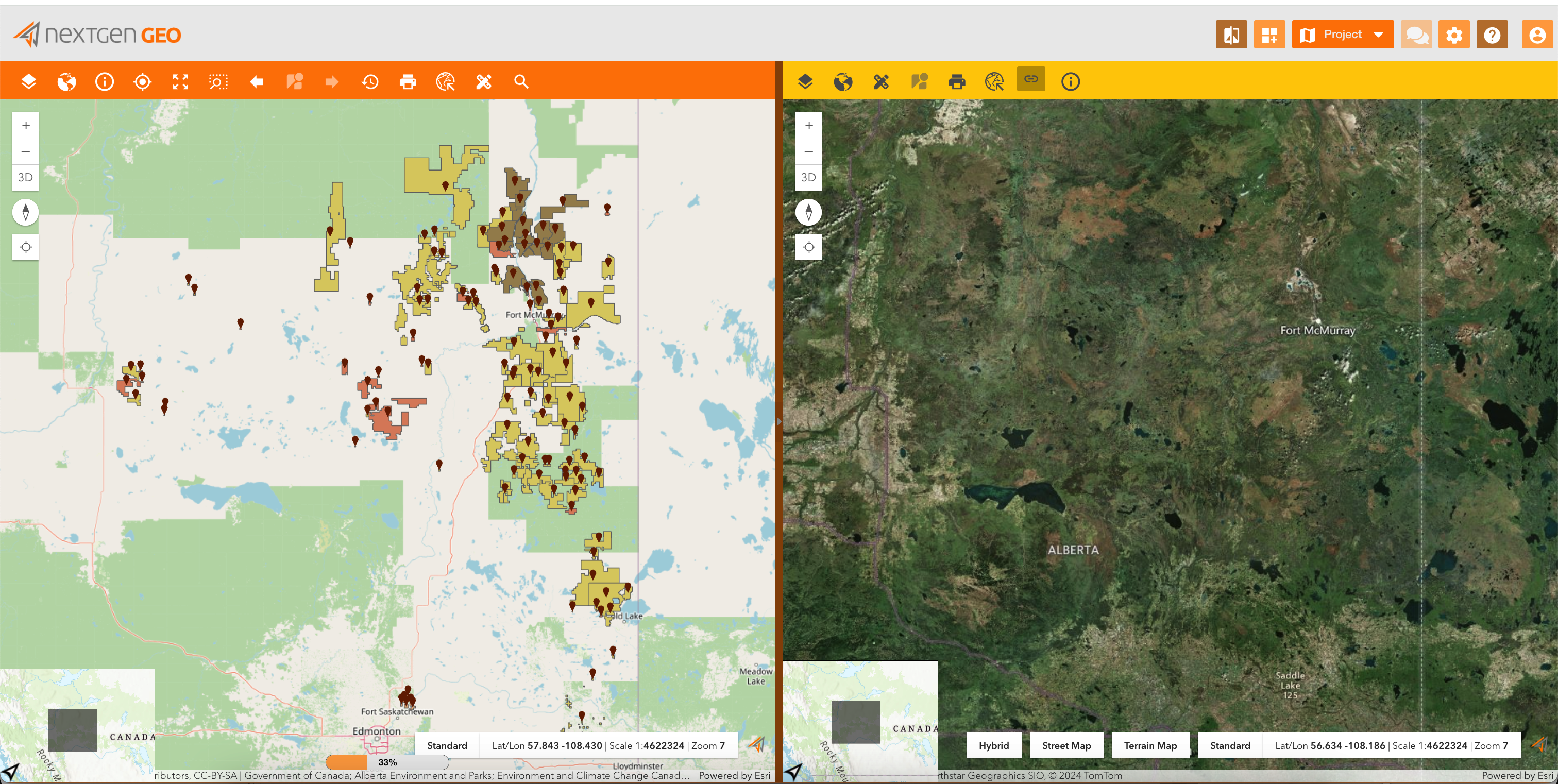
Task: Click the Fort Saskatchewan label on left map
Action: coord(397,711)
